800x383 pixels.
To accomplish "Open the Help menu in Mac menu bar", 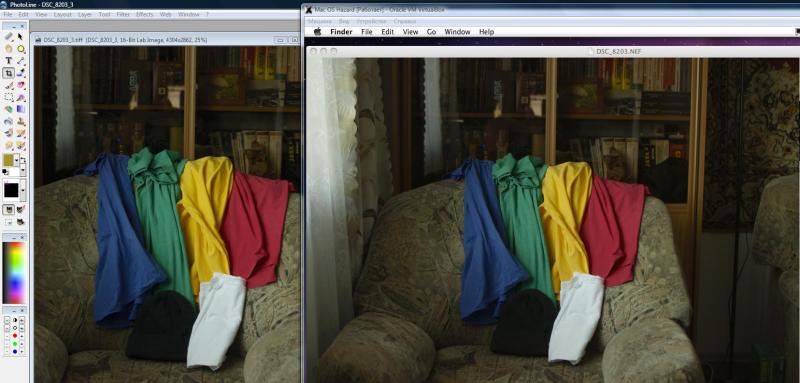I will pyautogui.click(x=486, y=32).
